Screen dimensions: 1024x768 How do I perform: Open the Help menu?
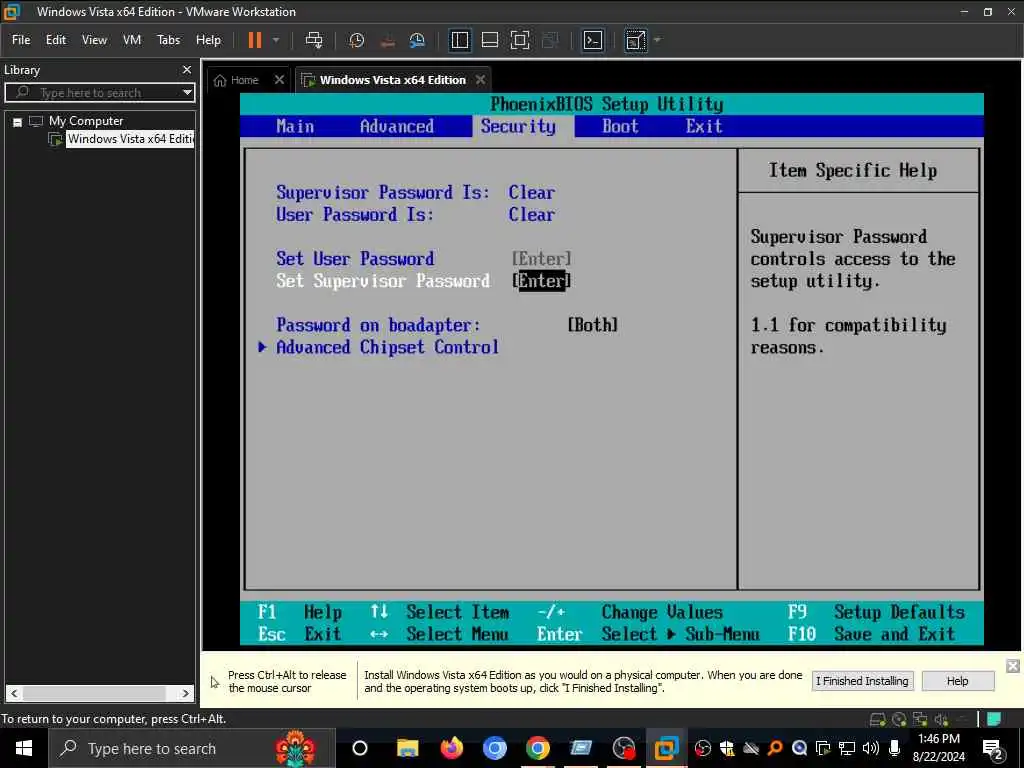208,40
